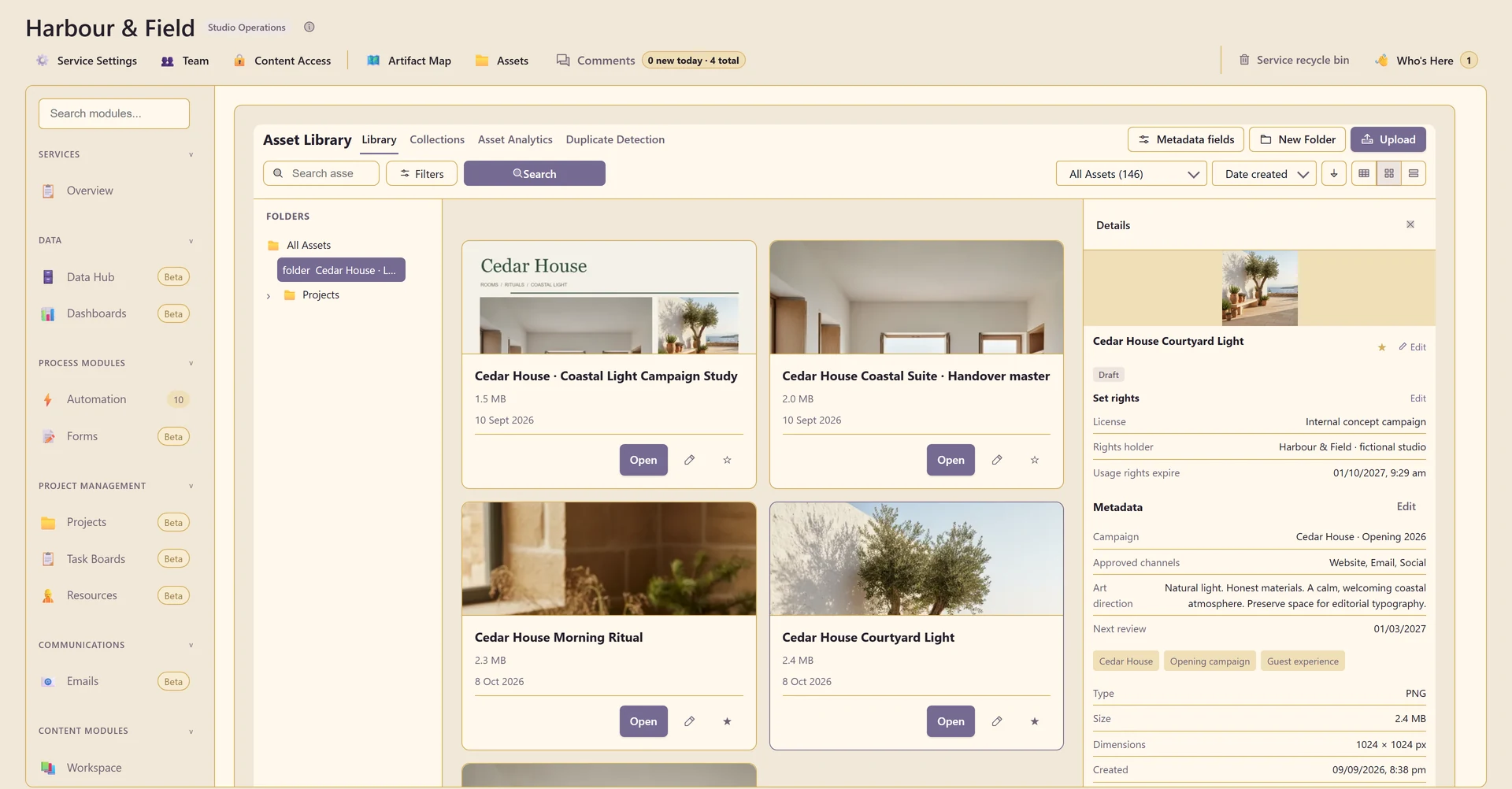This screenshot has width=1512, height=789.
Task: Click edit pencil on Courtyard Light card
Action: (997, 721)
